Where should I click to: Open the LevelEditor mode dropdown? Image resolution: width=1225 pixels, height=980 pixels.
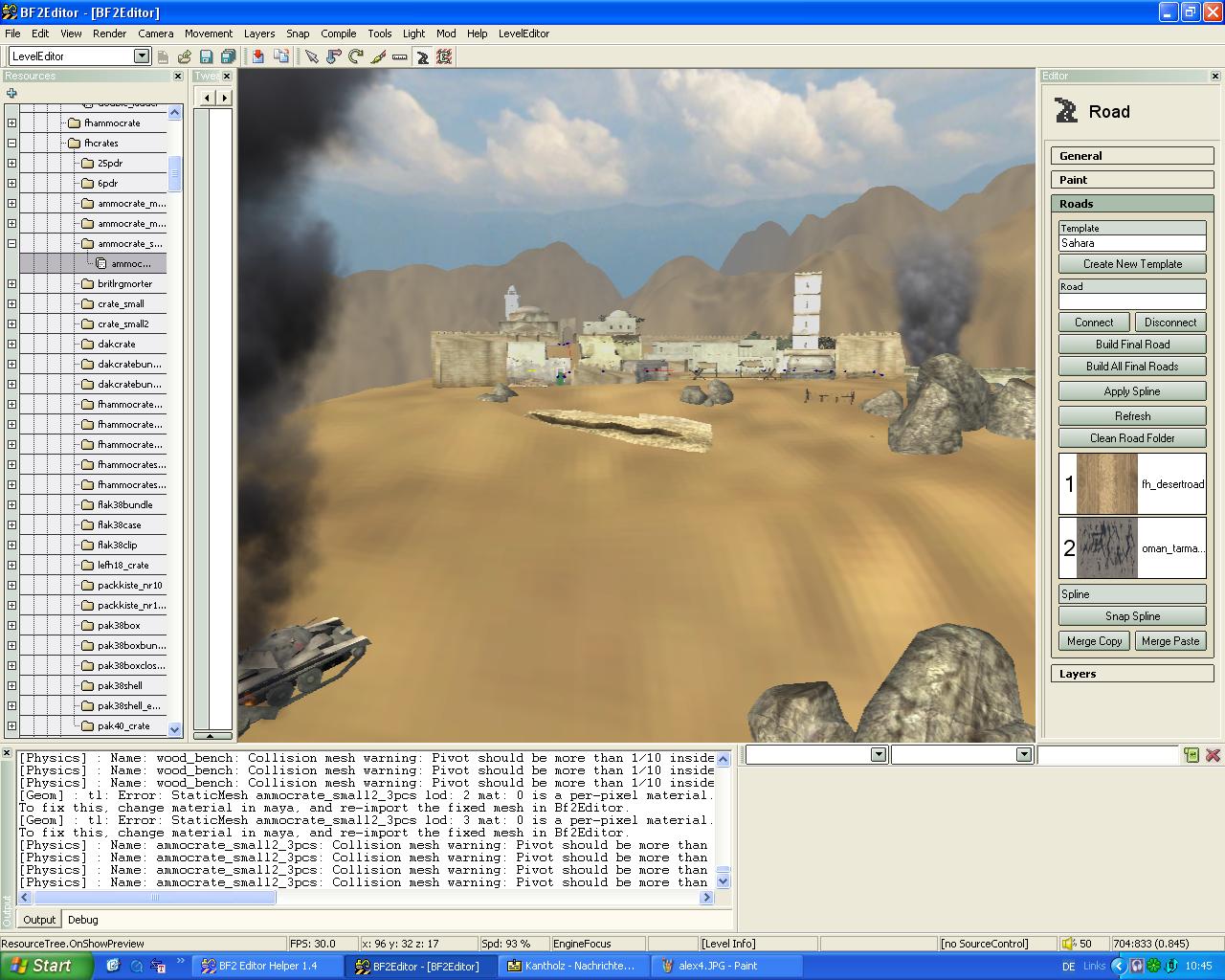142,56
